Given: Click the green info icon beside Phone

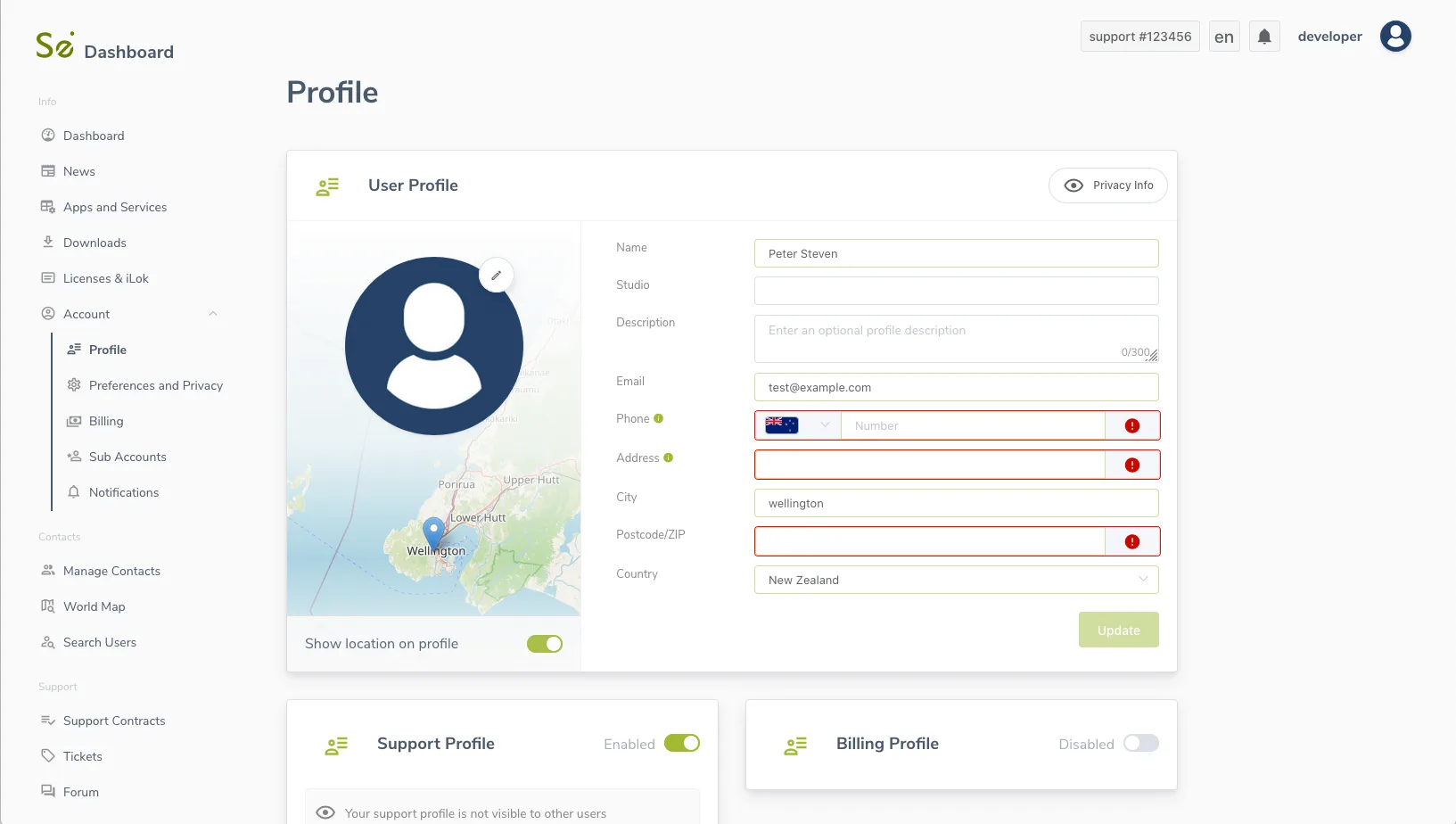Looking at the screenshot, I should pos(659,418).
